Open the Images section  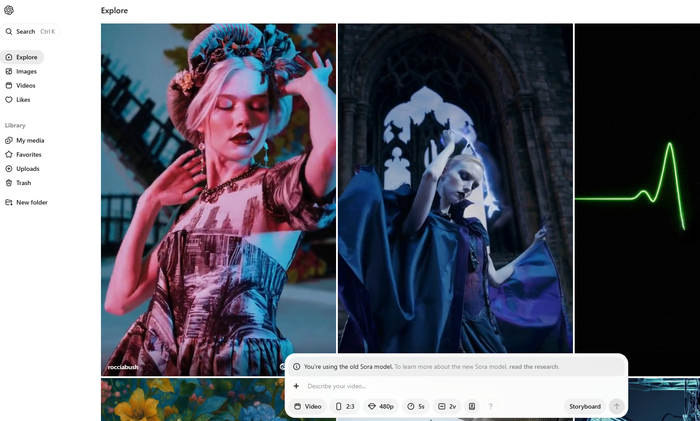pos(25,71)
